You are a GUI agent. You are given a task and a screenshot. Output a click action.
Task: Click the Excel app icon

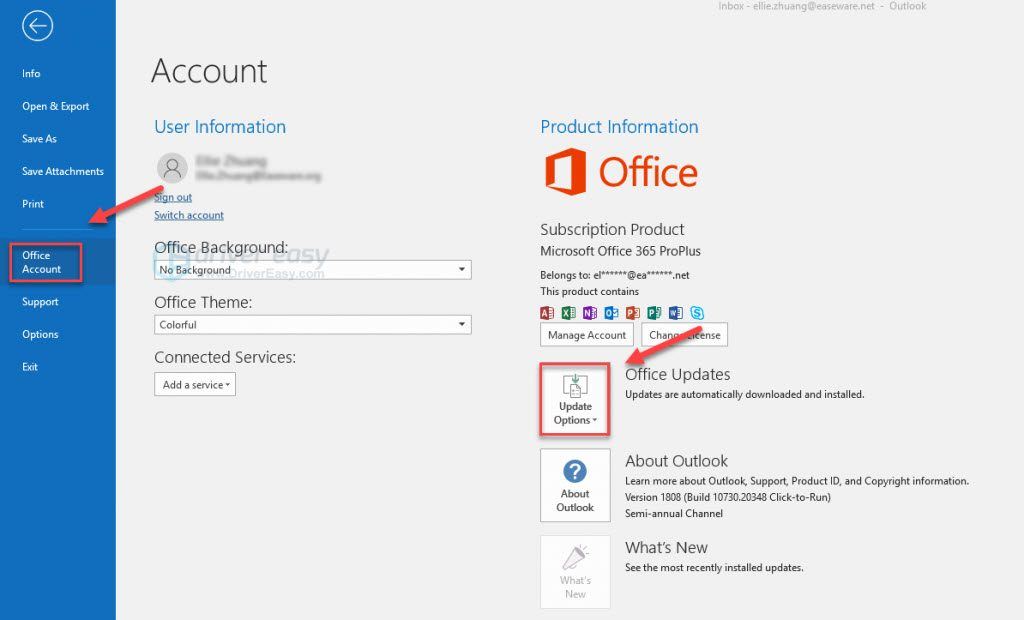click(x=569, y=313)
